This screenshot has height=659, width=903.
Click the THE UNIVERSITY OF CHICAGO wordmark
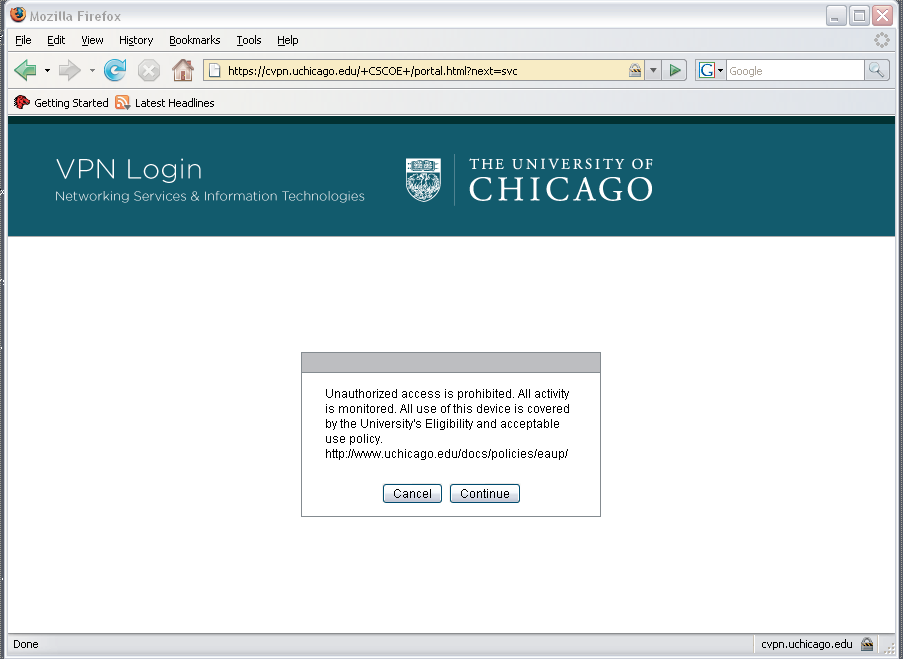(561, 180)
